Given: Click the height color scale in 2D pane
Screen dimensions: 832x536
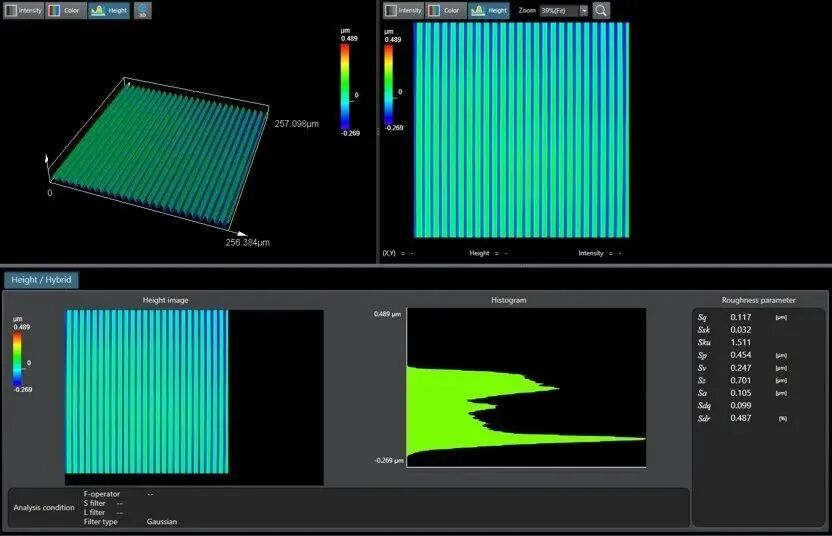Looking at the screenshot, I should tap(388, 84).
